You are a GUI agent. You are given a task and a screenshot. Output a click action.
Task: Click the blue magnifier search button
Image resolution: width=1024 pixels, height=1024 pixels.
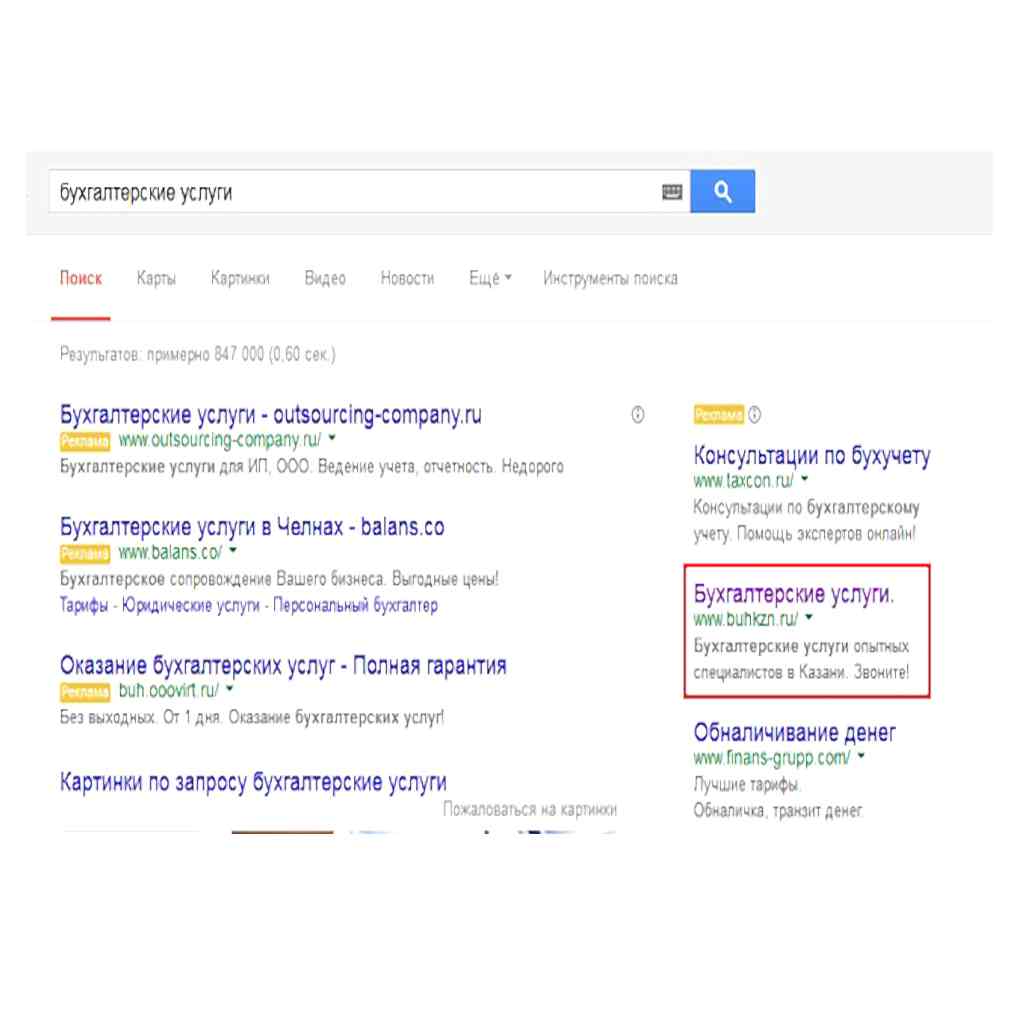[x=722, y=192]
